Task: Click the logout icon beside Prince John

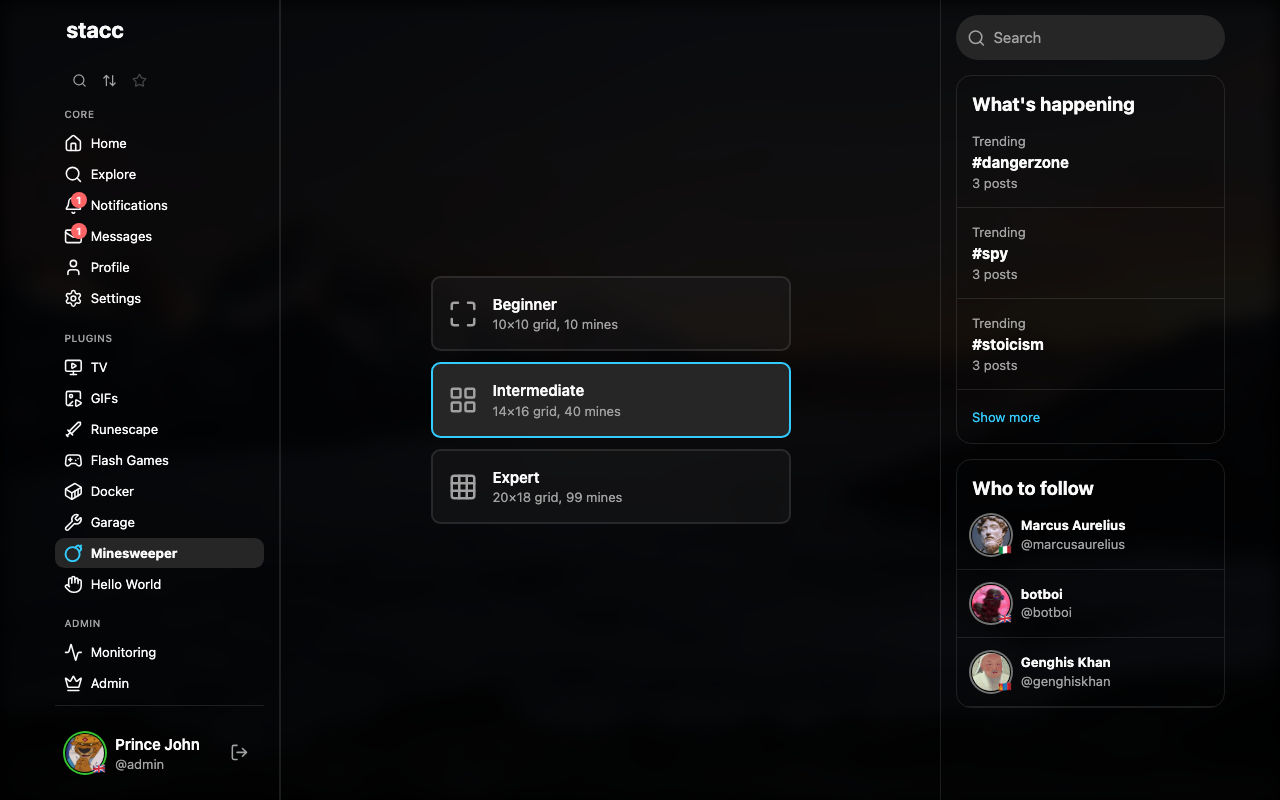Action: pyautogui.click(x=239, y=752)
